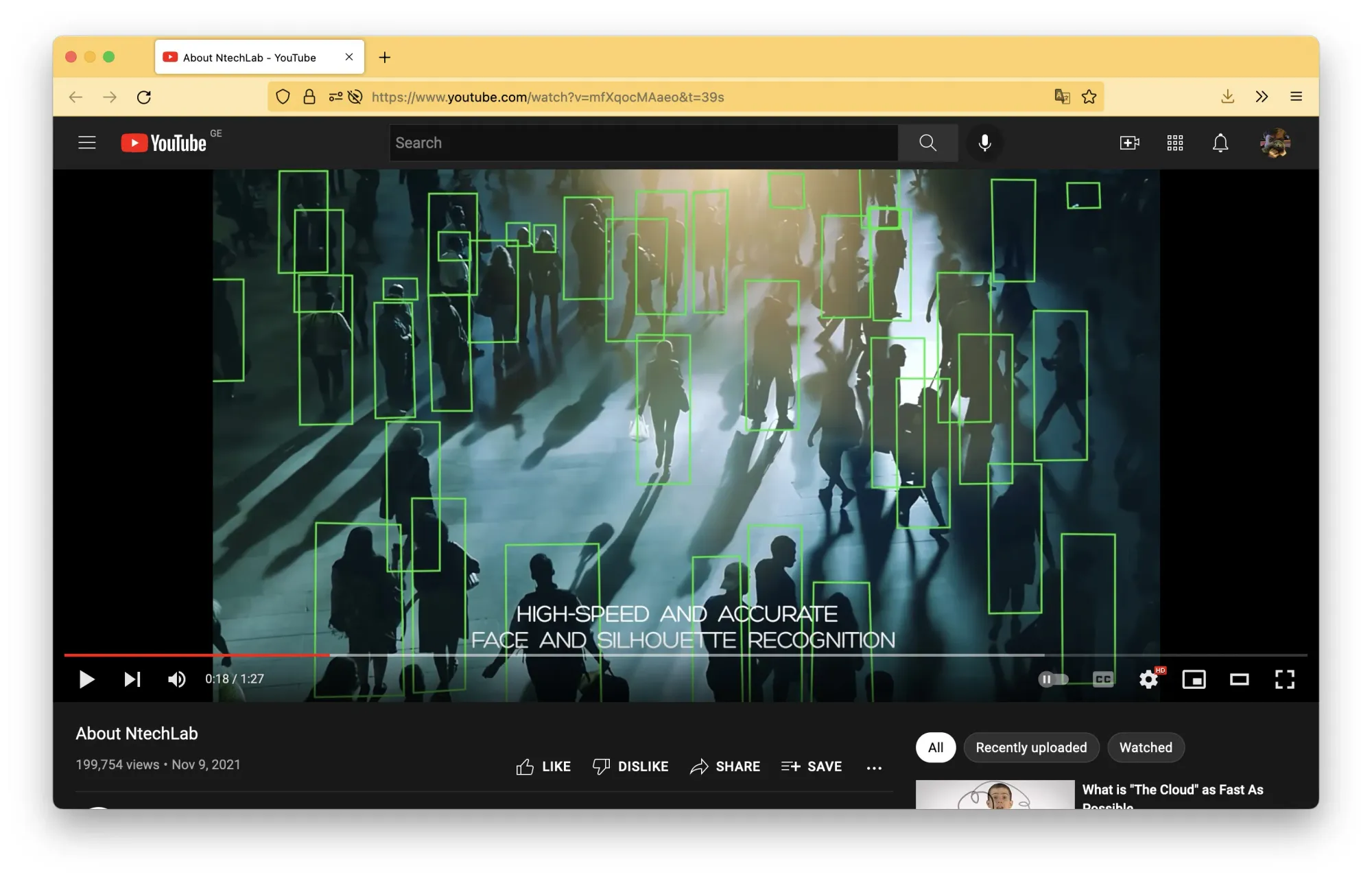Close the About NtechLab tab
1372x879 pixels.
[x=349, y=57]
